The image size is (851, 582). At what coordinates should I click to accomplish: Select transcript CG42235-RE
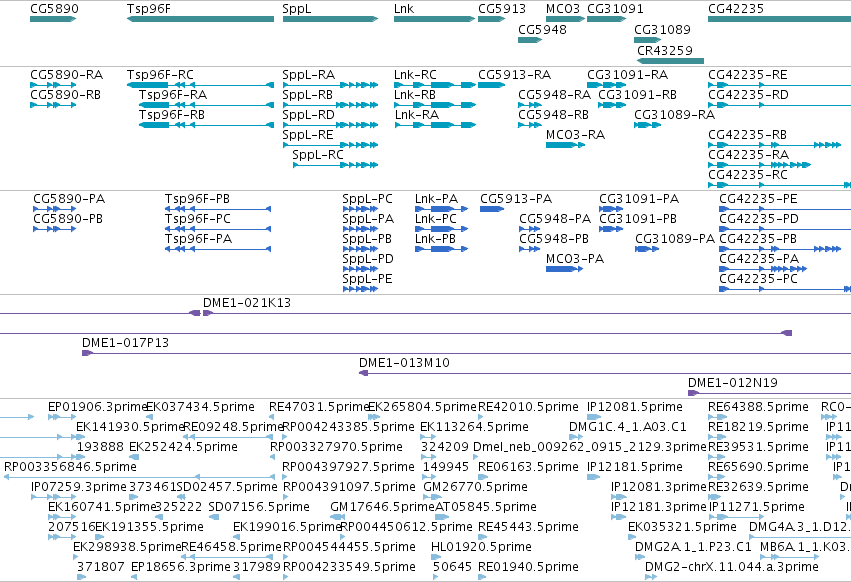click(779, 85)
